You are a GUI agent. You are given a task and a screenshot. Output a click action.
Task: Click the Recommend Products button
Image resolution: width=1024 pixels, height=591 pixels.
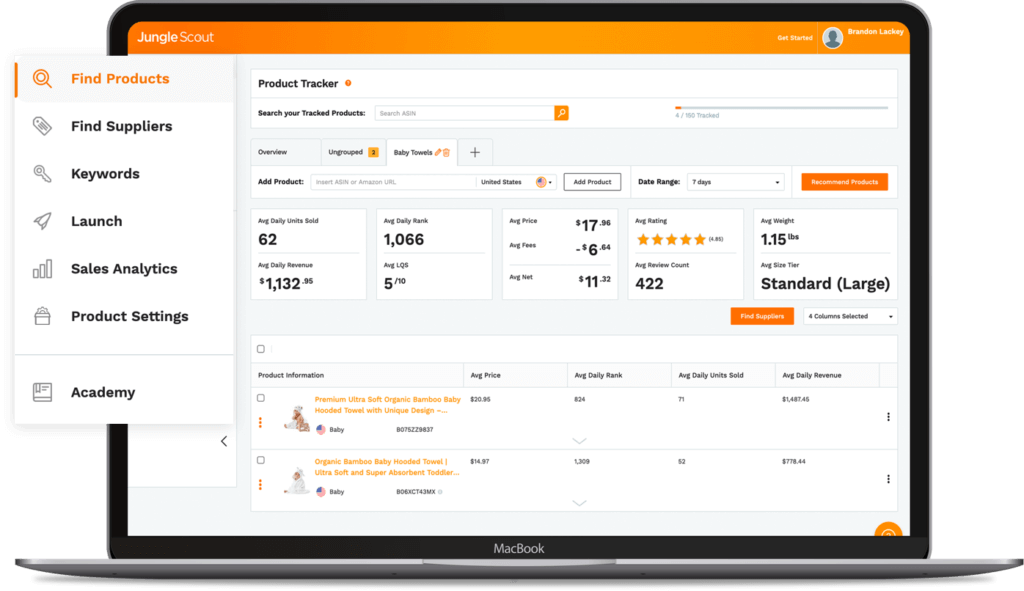(844, 182)
